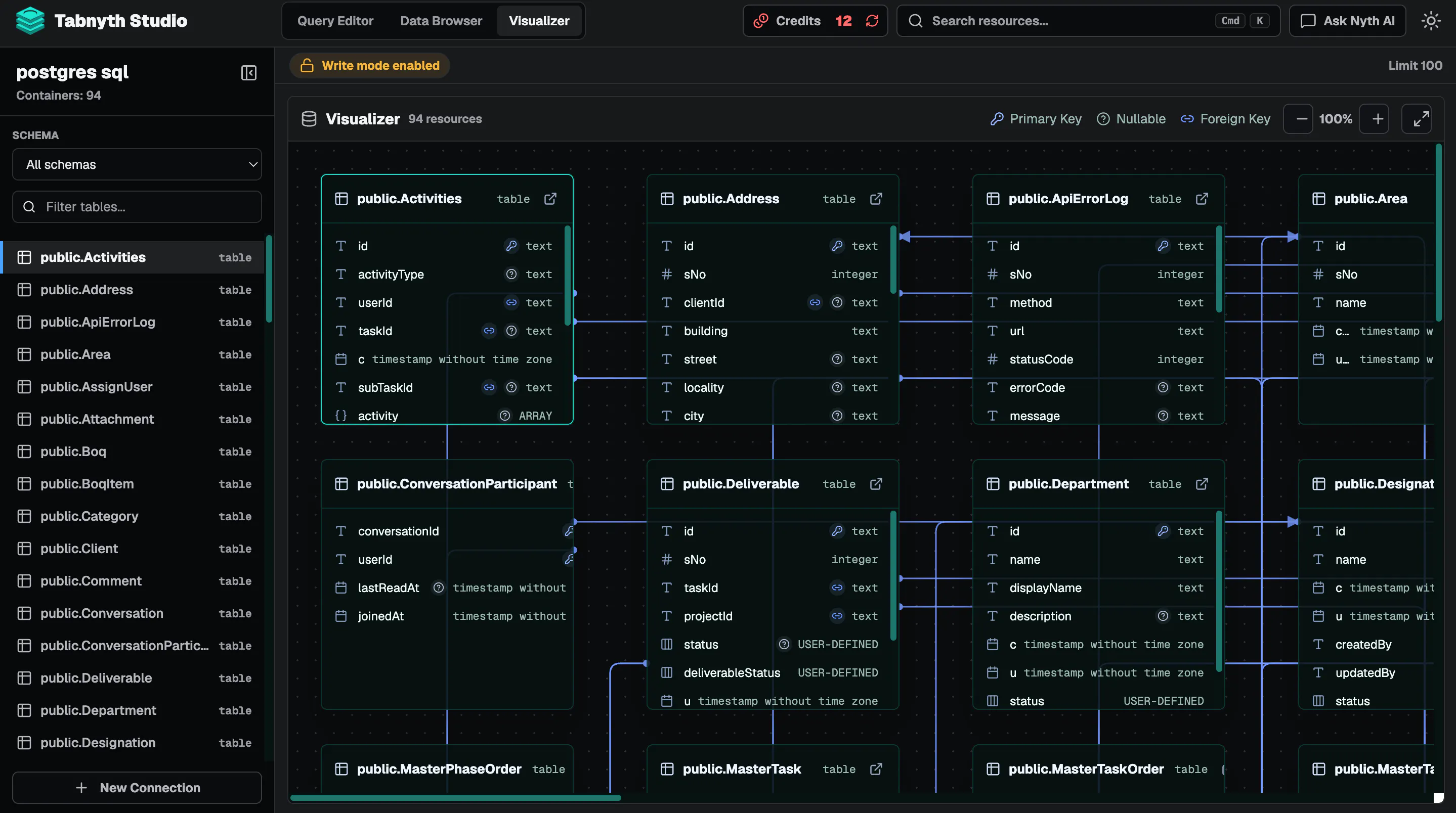Image resolution: width=1456 pixels, height=813 pixels.
Task: Click the 100% zoom level value
Action: [1336, 119]
